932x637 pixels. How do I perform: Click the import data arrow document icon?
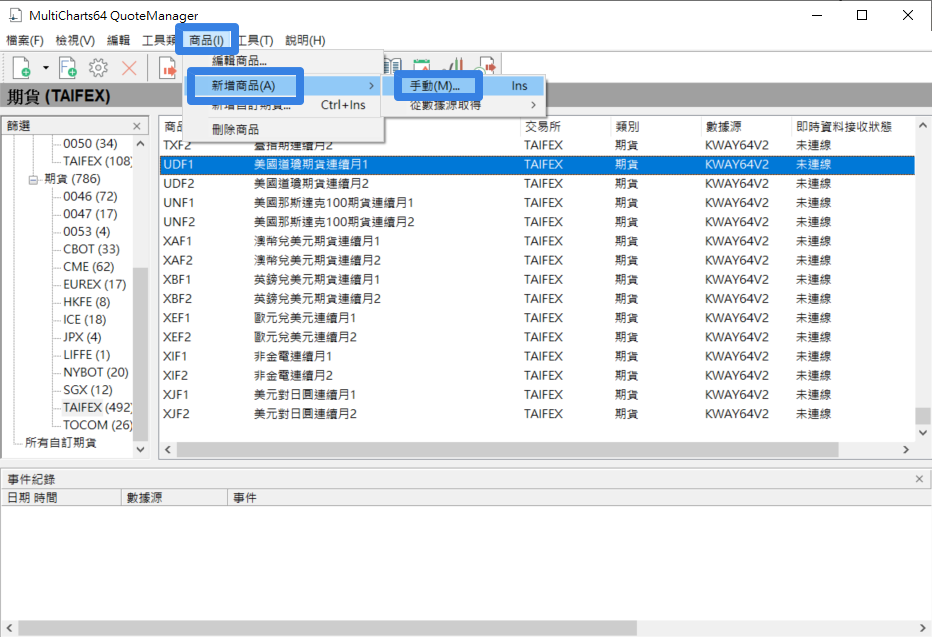pyautogui.click(x=169, y=68)
